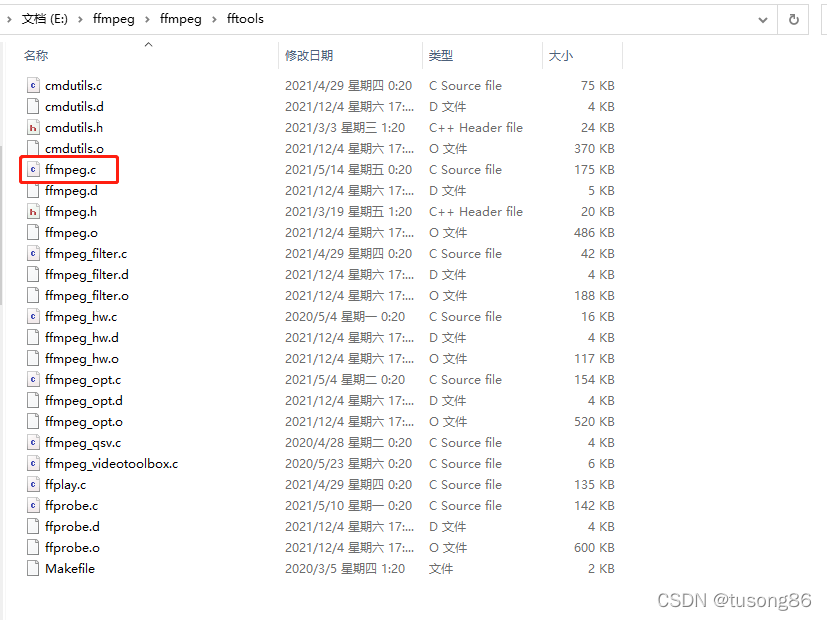Select the file name ffprobe.c
The width and height of the screenshot is (827, 620).
click(x=71, y=506)
